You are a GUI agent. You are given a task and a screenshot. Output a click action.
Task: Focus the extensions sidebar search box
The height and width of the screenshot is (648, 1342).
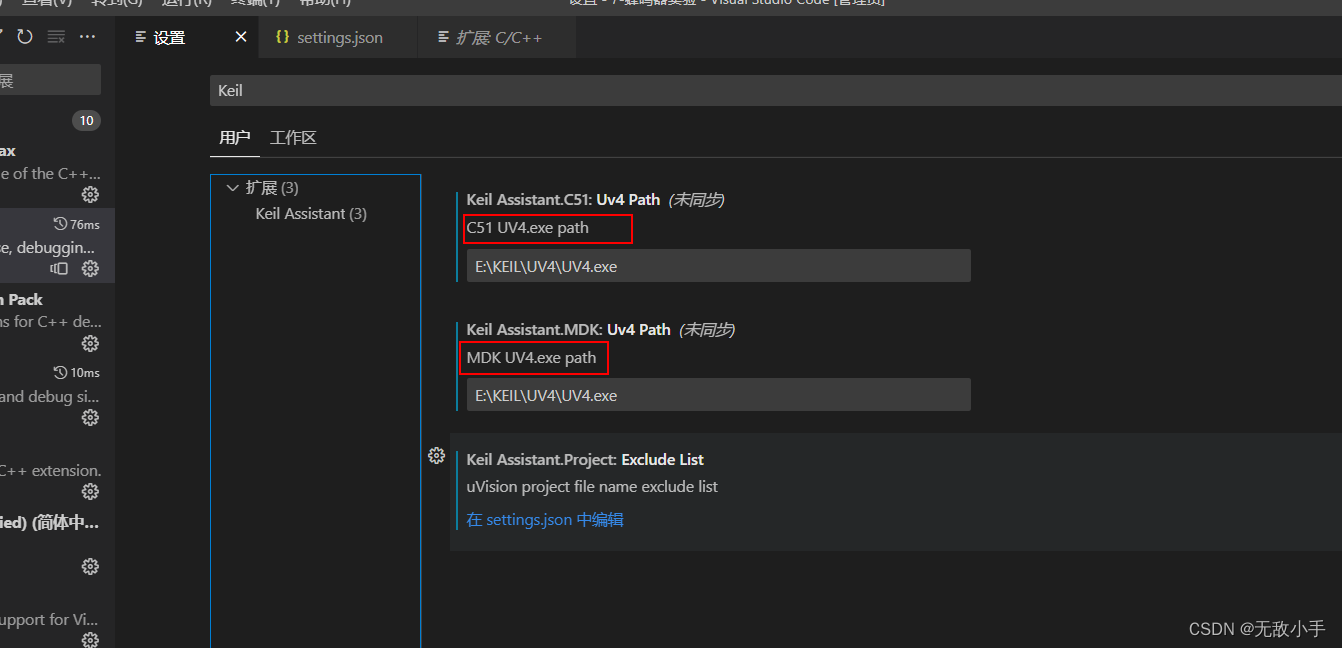(50, 80)
